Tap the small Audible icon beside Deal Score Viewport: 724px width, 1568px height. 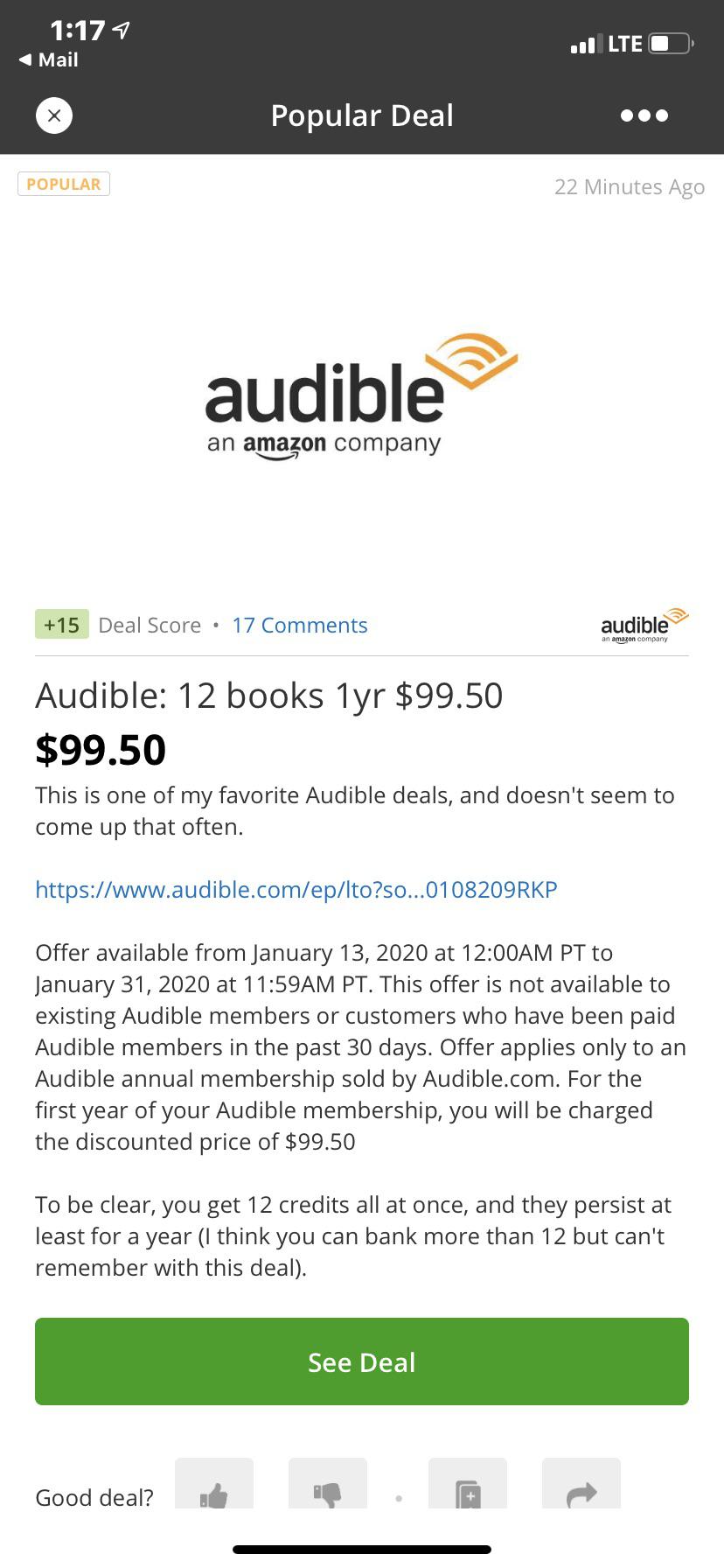(644, 624)
